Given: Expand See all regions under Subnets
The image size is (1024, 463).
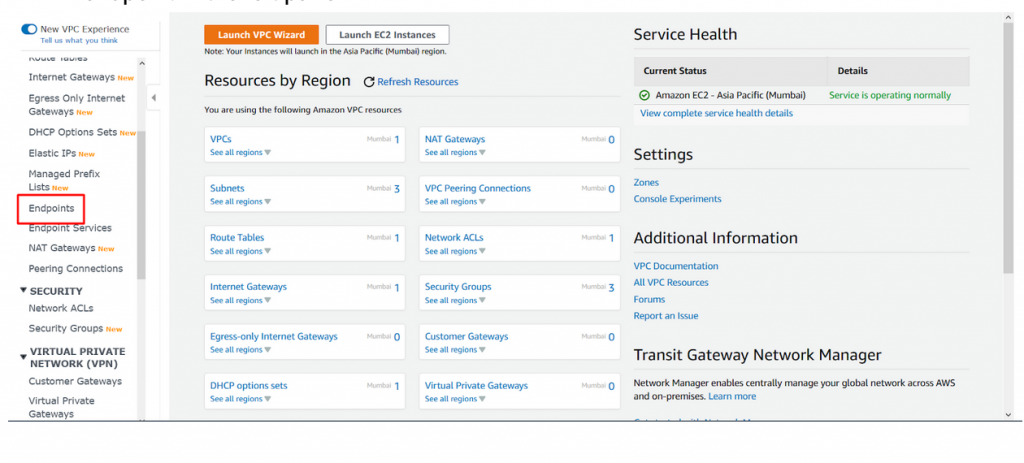Looking at the screenshot, I should point(240,202).
